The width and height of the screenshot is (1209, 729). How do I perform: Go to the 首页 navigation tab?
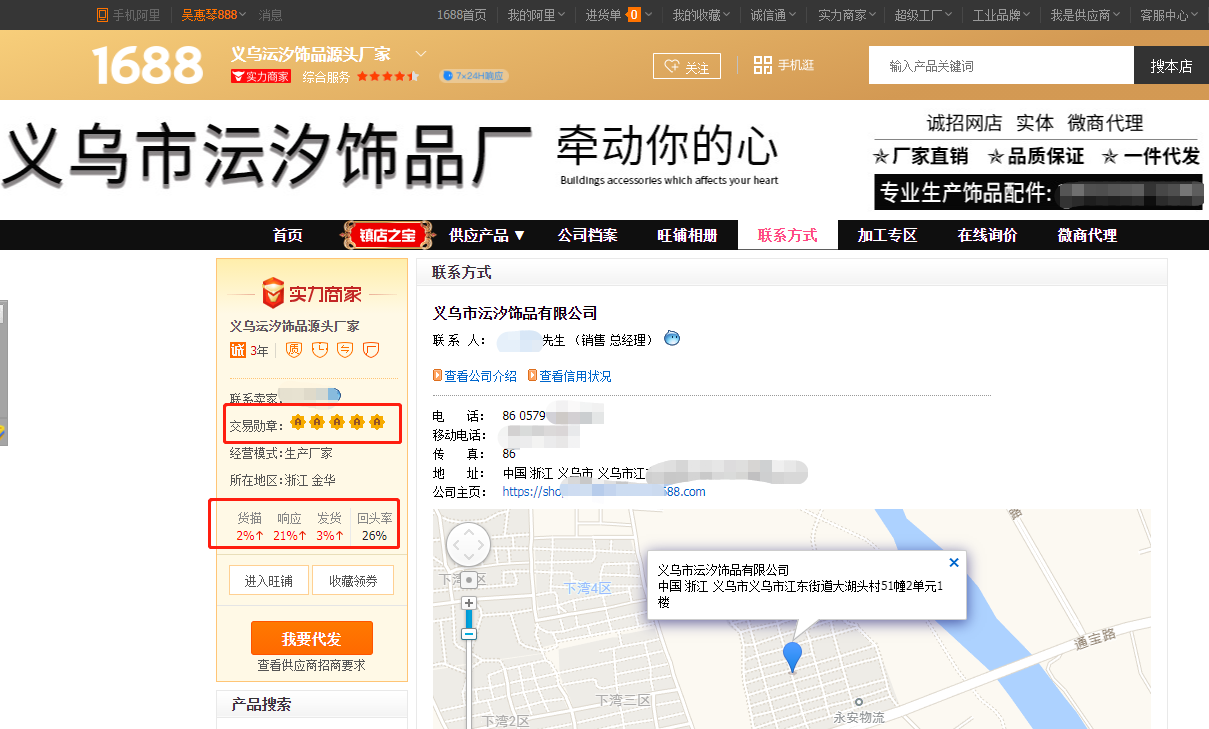(x=287, y=235)
